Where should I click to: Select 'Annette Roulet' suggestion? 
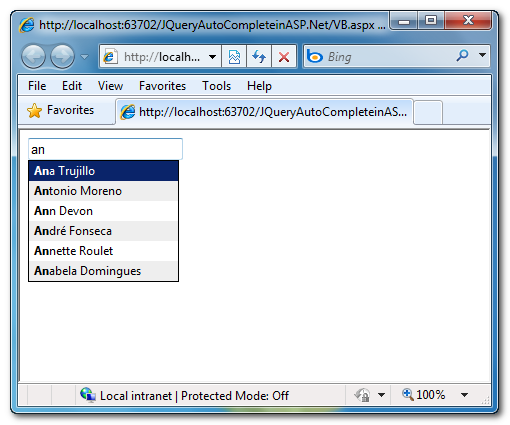(x=103, y=251)
